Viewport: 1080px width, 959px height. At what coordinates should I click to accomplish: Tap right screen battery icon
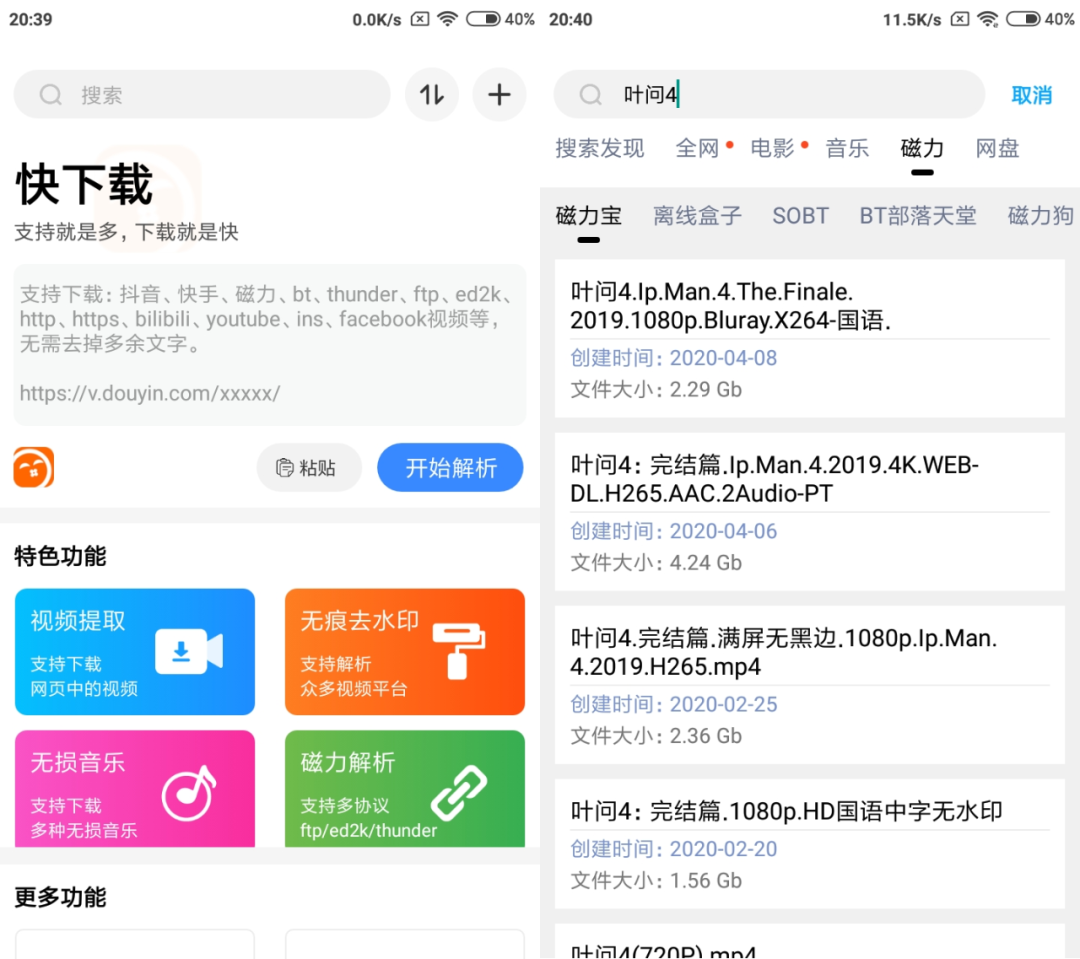pos(1024,19)
